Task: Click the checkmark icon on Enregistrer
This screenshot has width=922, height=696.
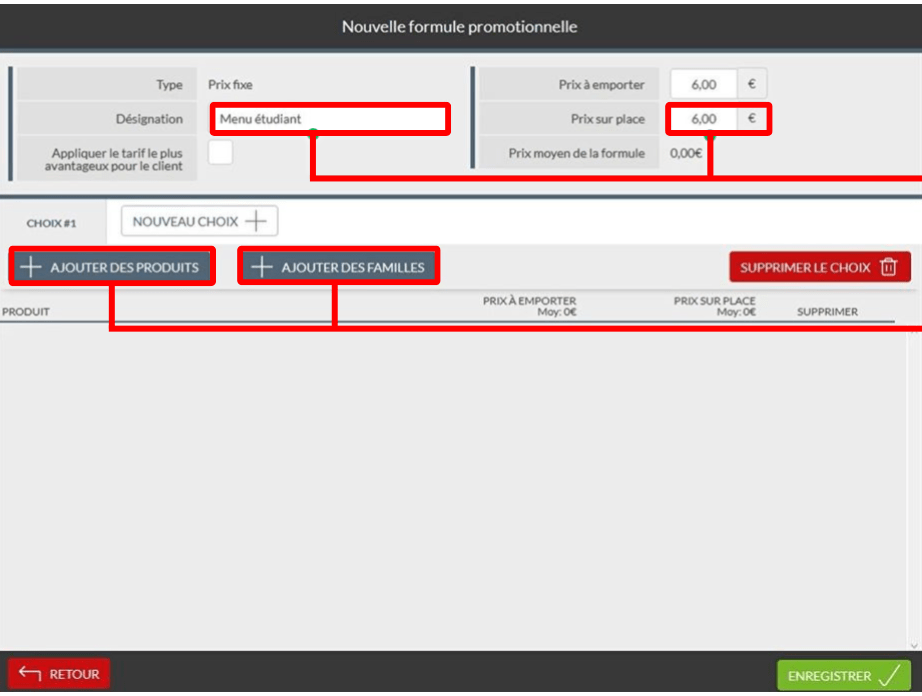Action: (x=888, y=676)
